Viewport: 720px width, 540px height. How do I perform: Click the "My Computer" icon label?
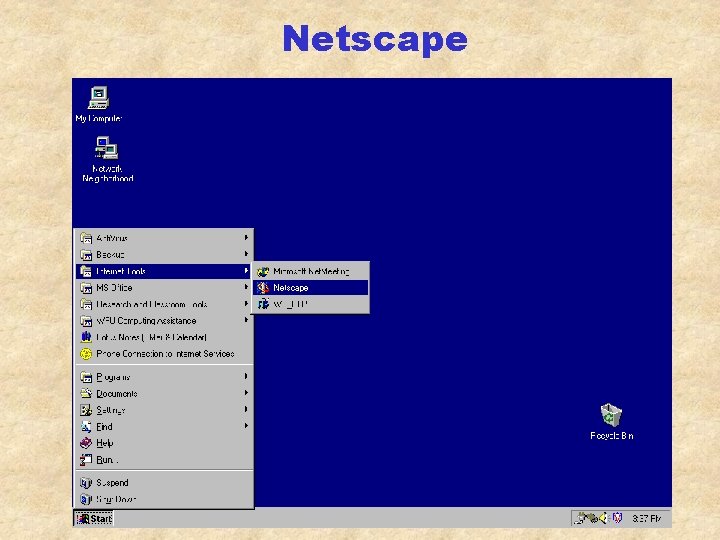tap(99, 118)
